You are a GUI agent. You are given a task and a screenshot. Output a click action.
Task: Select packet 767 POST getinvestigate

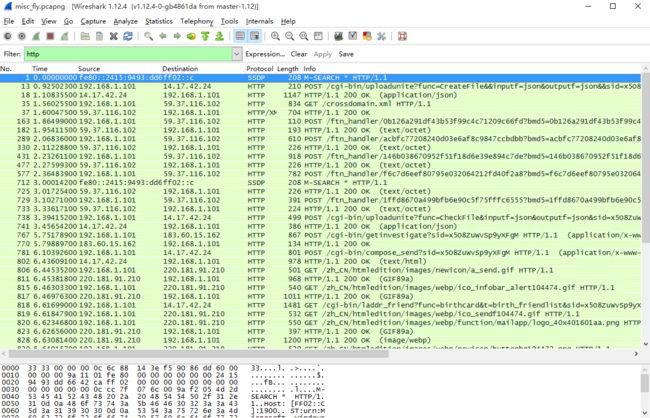320,235
